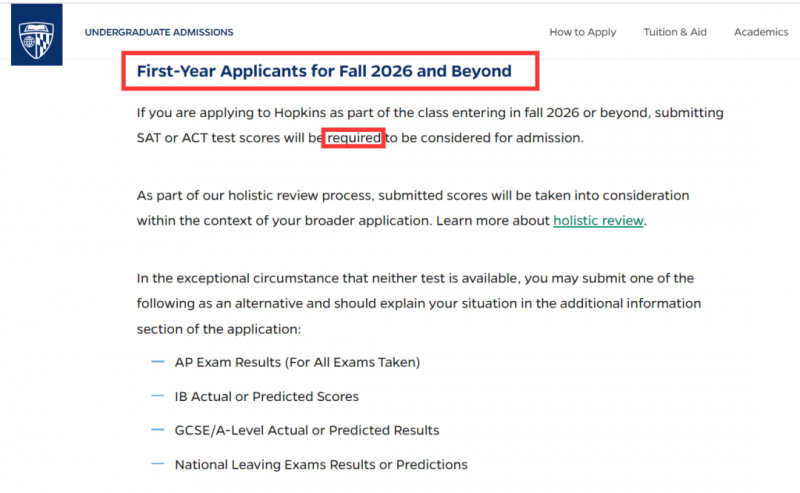Follow the holistic review link
The image size is (800, 493).
pyautogui.click(x=598, y=220)
